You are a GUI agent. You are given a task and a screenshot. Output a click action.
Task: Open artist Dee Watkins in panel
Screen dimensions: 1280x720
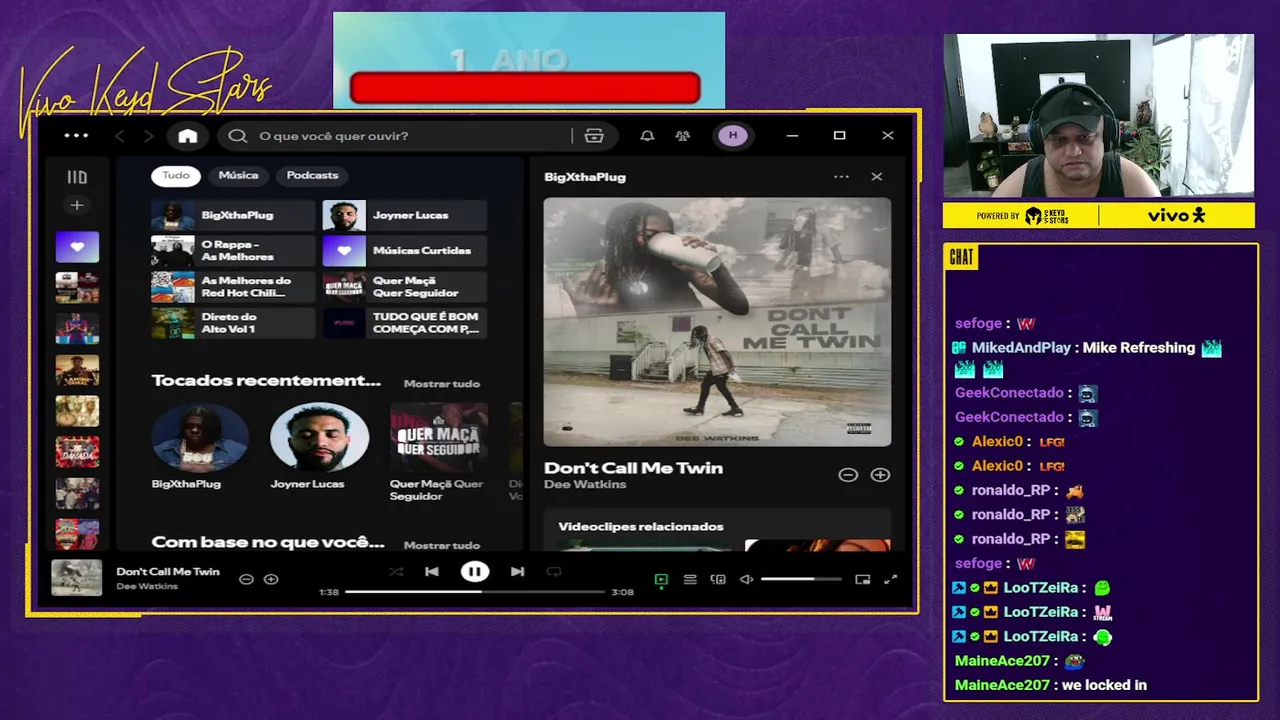585,485
